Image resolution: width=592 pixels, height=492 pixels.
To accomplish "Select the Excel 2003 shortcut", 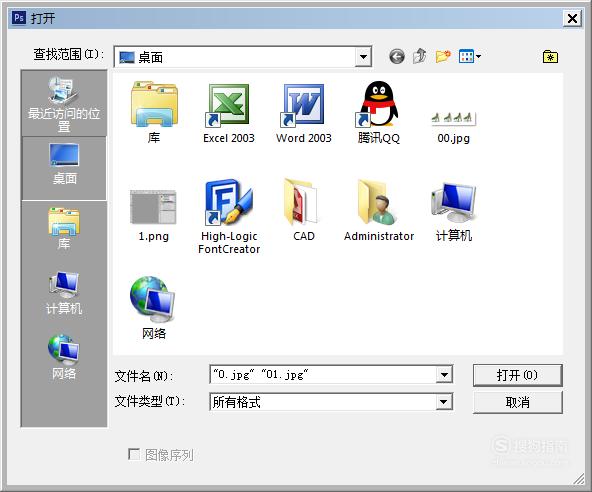I will [x=229, y=113].
